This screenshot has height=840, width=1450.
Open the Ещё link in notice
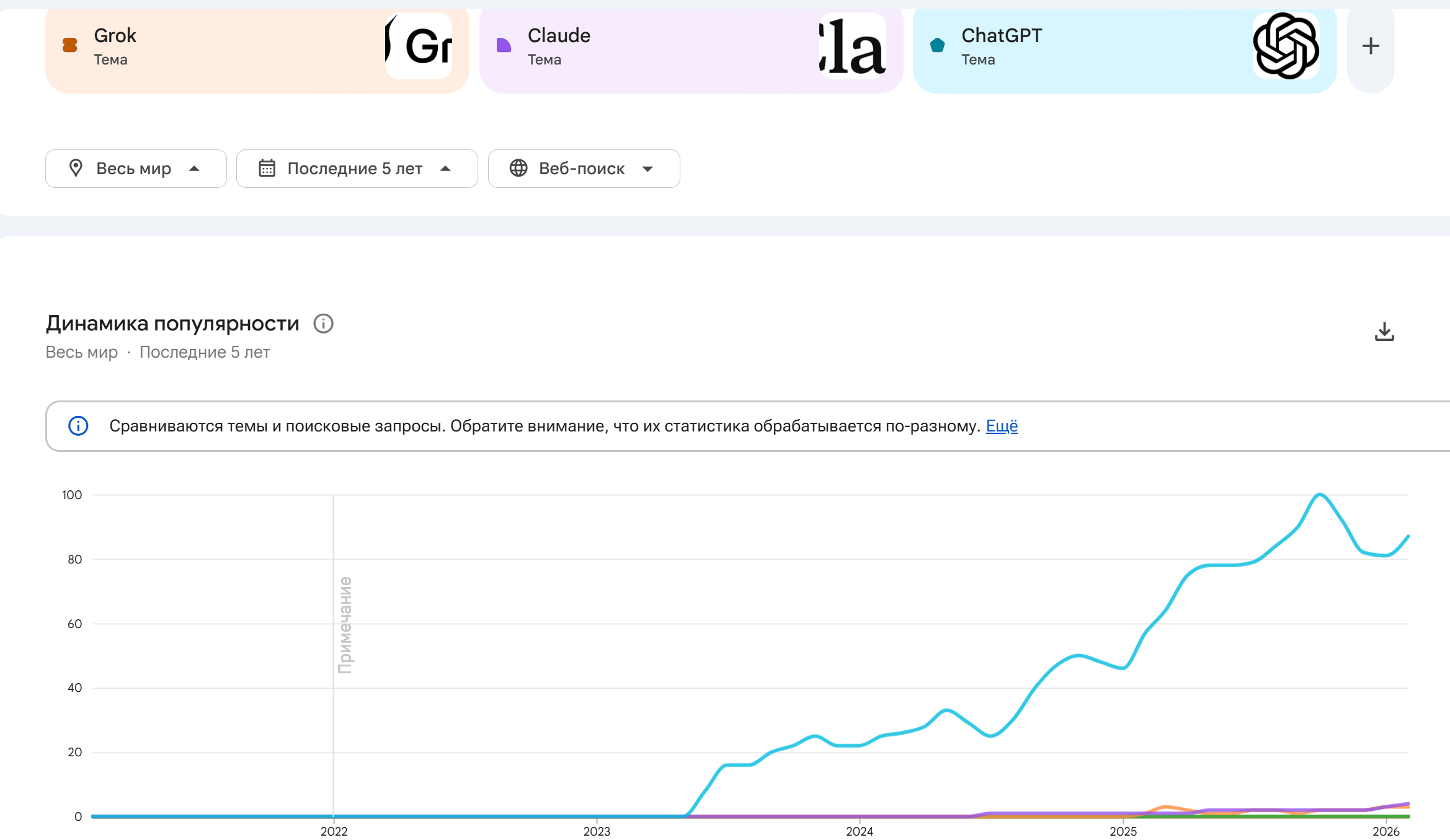click(x=1002, y=426)
